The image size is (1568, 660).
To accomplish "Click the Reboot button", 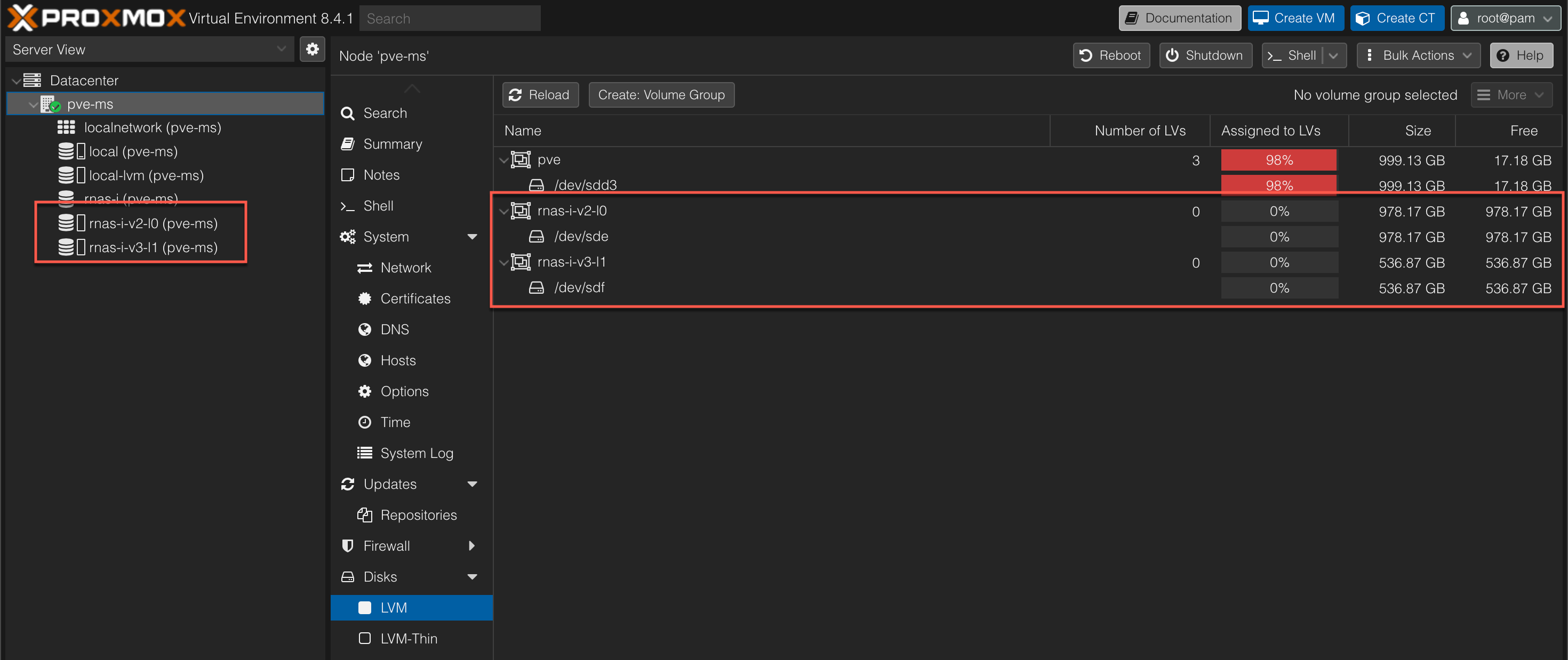I will click(1111, 55).
